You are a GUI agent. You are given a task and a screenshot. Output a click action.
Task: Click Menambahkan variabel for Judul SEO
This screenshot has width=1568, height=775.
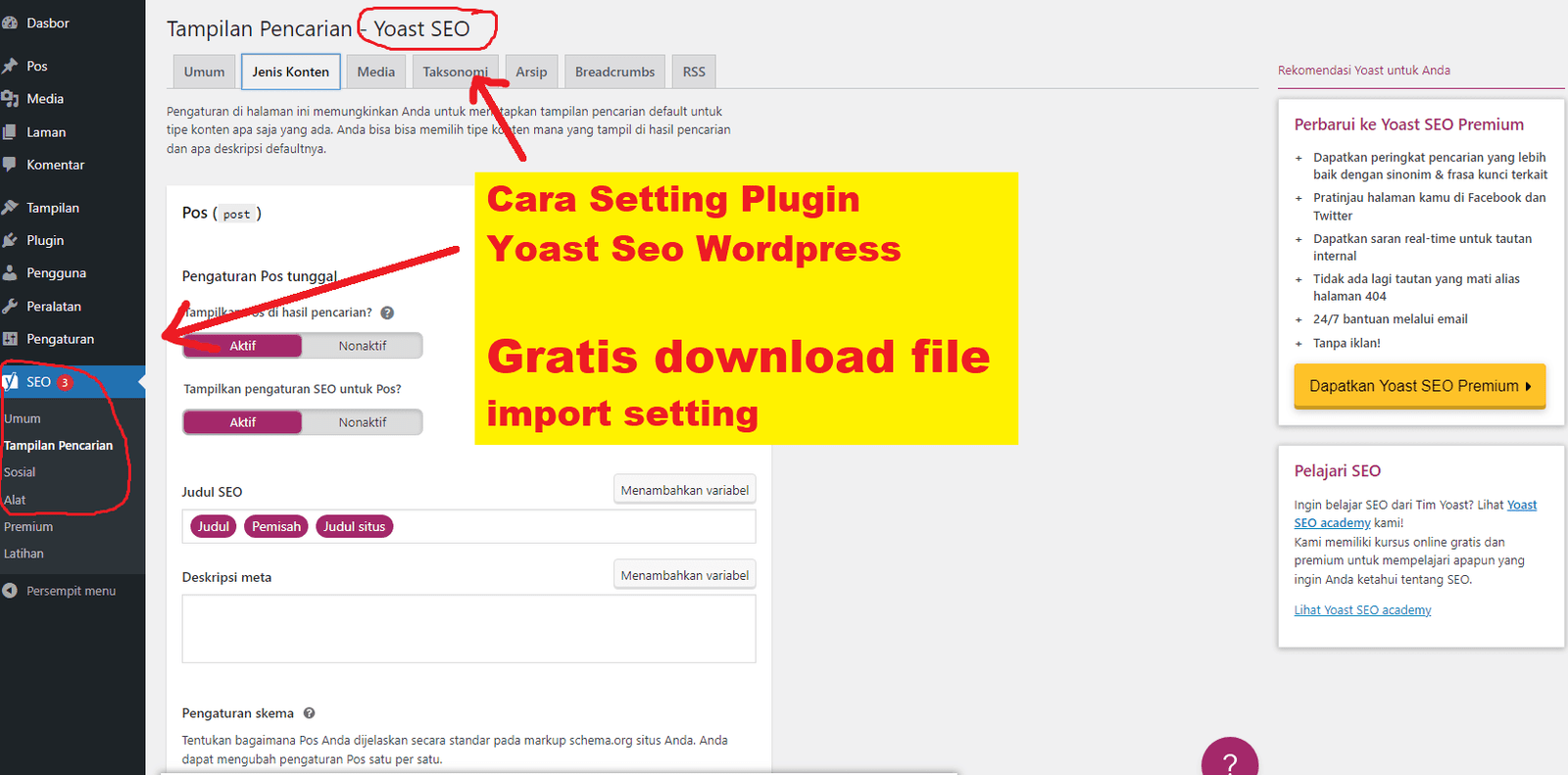(685, 490)
